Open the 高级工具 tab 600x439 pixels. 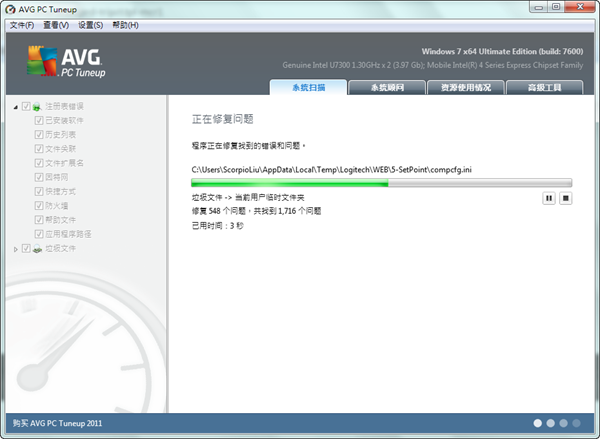coord(545,87)
